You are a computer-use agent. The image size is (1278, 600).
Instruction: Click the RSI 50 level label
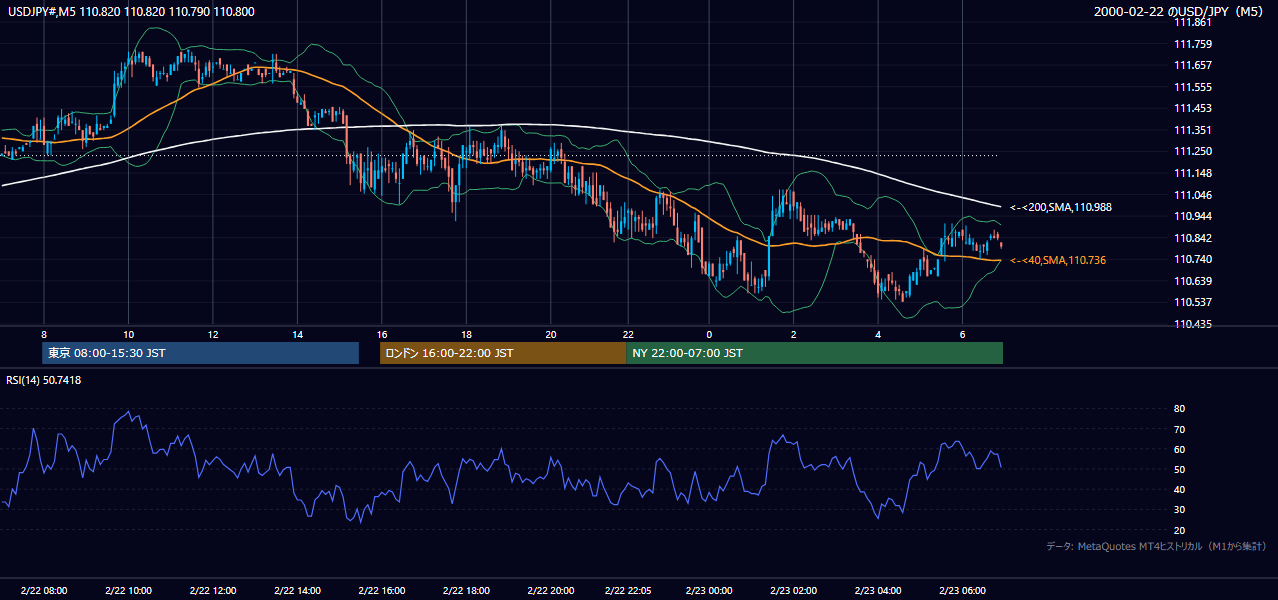coord(1179,469)
